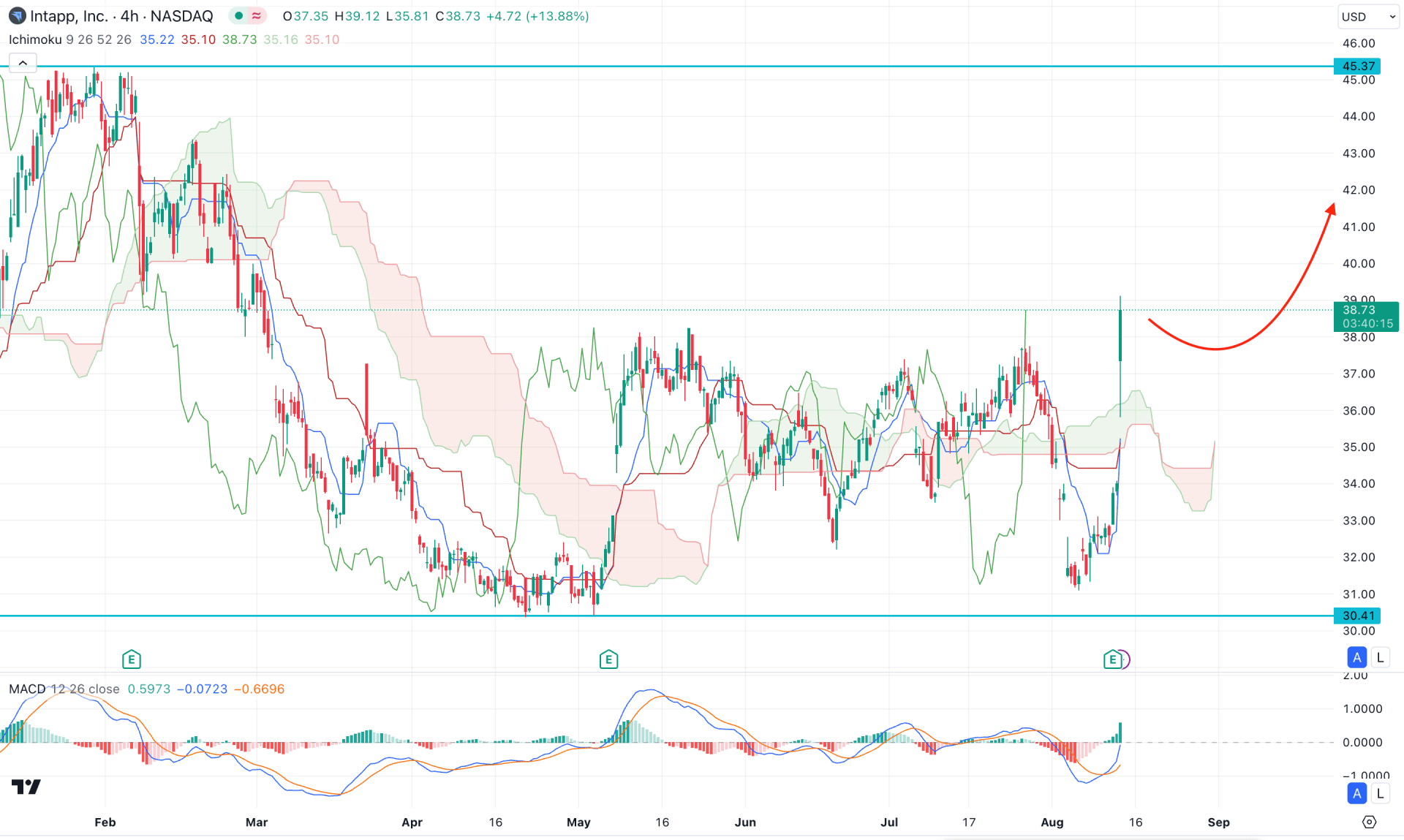1404x840 pixels.
Task: Click the Jul label on time axis
Action: pyautogui.click(x=889, y=822)
